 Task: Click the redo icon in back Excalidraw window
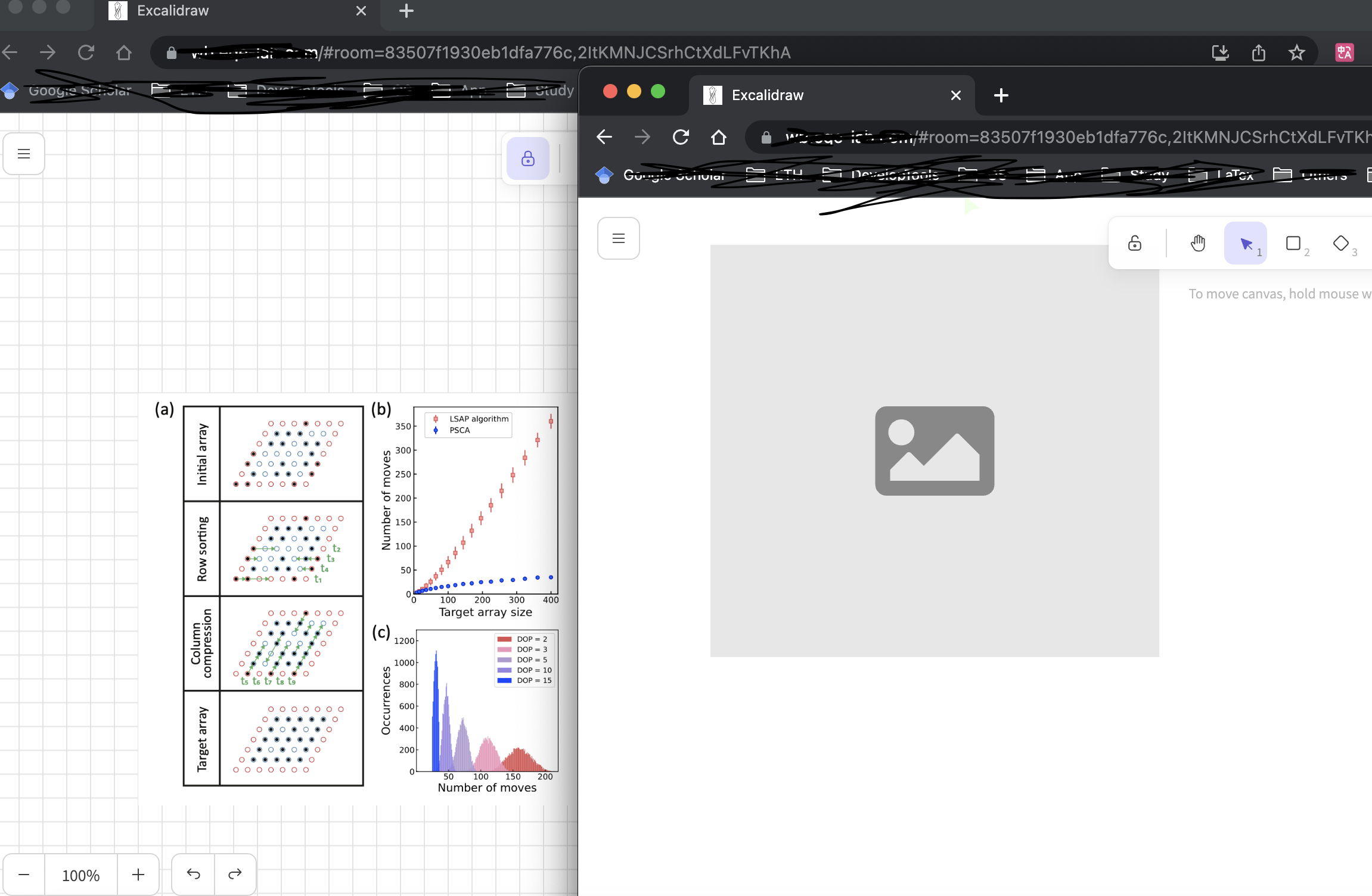click(234, 873)
